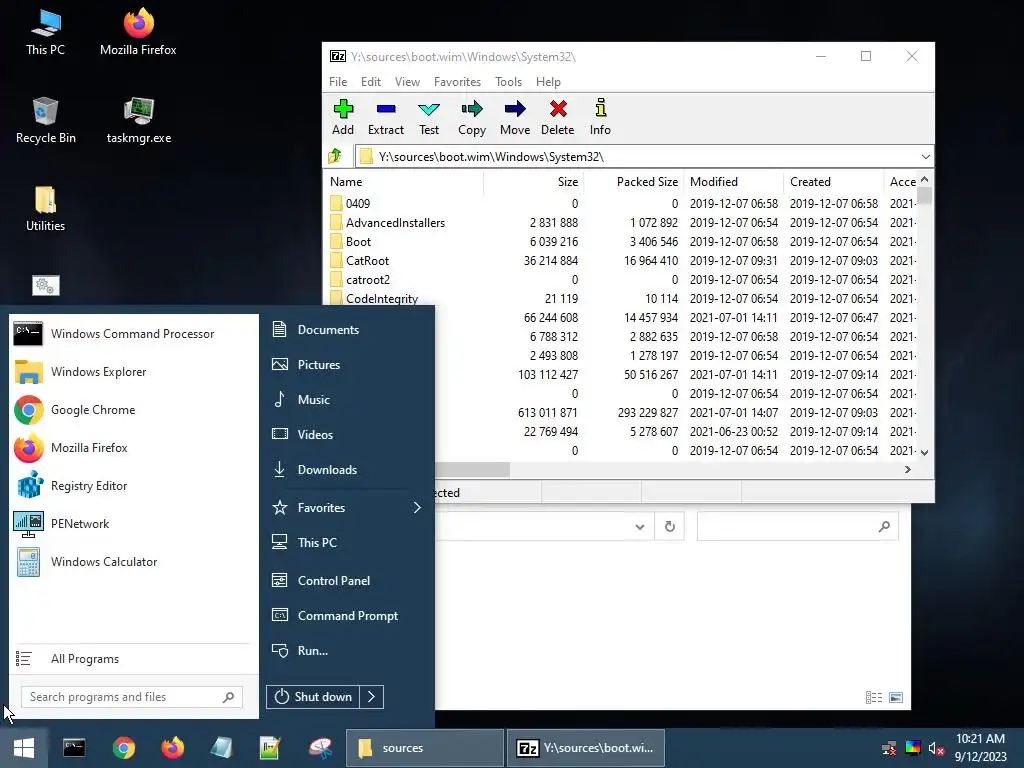The height and width of the screenshot is (768, 1024).
Task: Sort files by the Modified column
Action: (x=734, y=182)
